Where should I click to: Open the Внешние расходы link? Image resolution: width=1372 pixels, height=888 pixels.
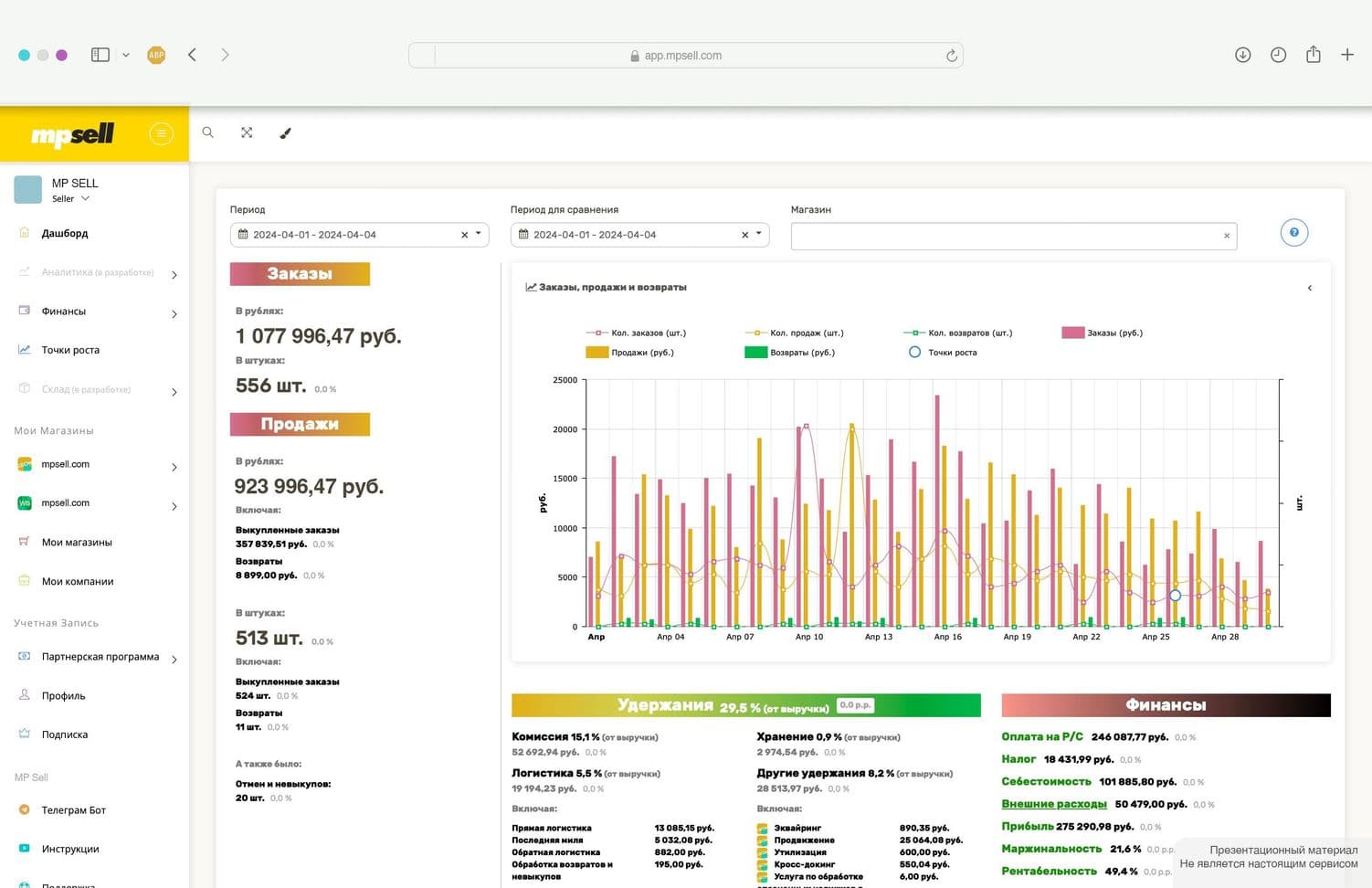(x=1054, y=804)
